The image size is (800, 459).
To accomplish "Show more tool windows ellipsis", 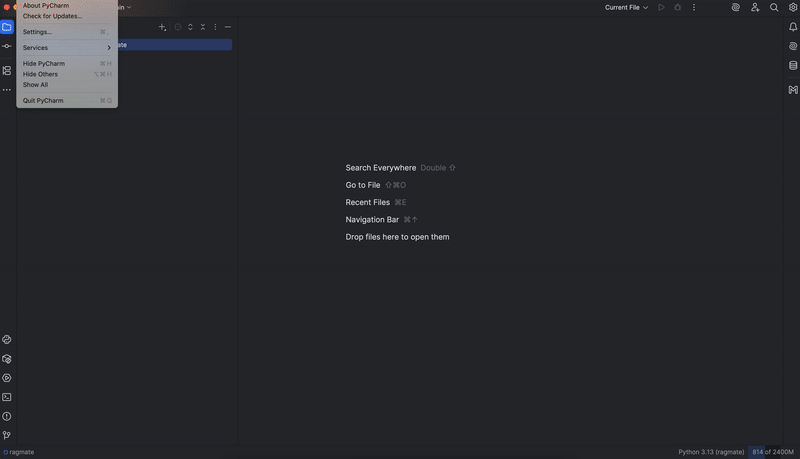I will pyautogui.click(x=7, y=90).
